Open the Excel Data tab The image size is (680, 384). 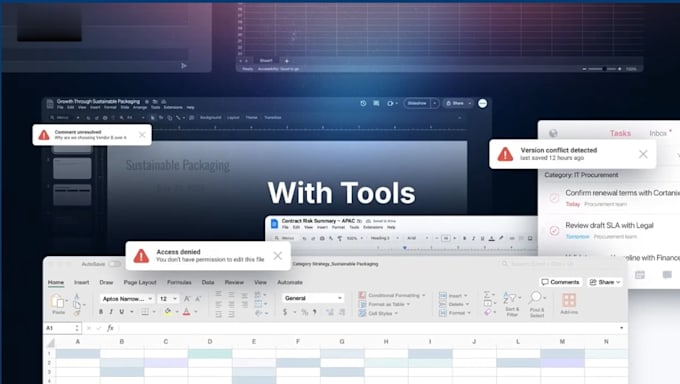pyautogui.click(x=208, y=282)
